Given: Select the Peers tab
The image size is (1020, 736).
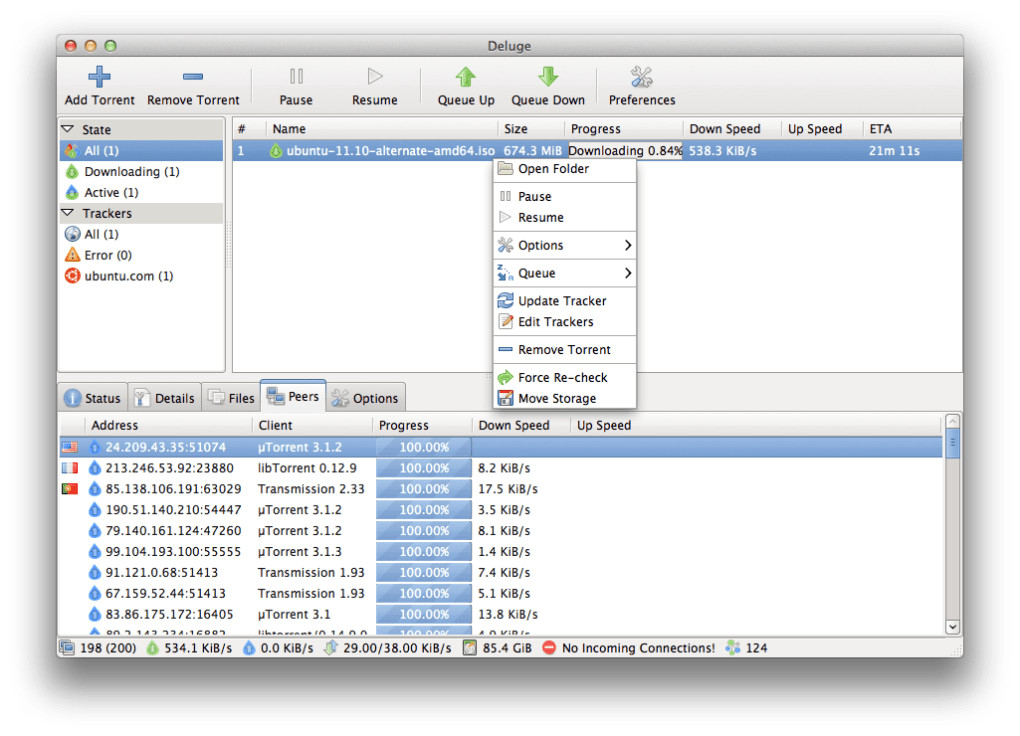Looking at the screenshot, I should 293,396.
